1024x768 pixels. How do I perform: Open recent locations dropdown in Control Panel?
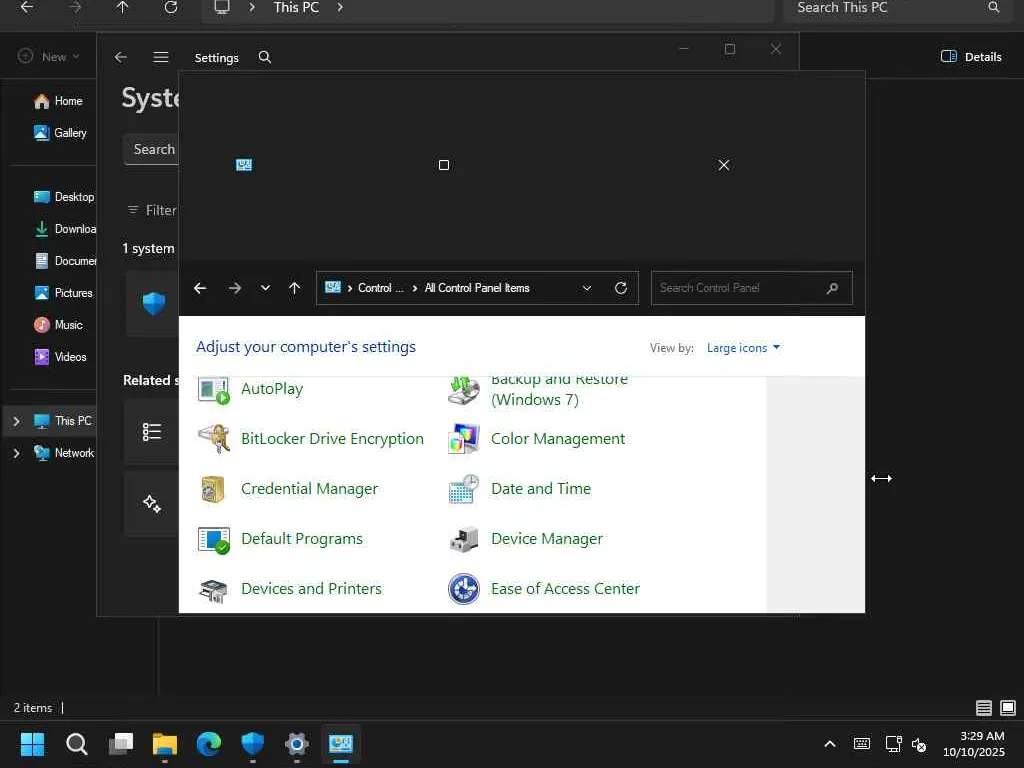coord(265,288)
